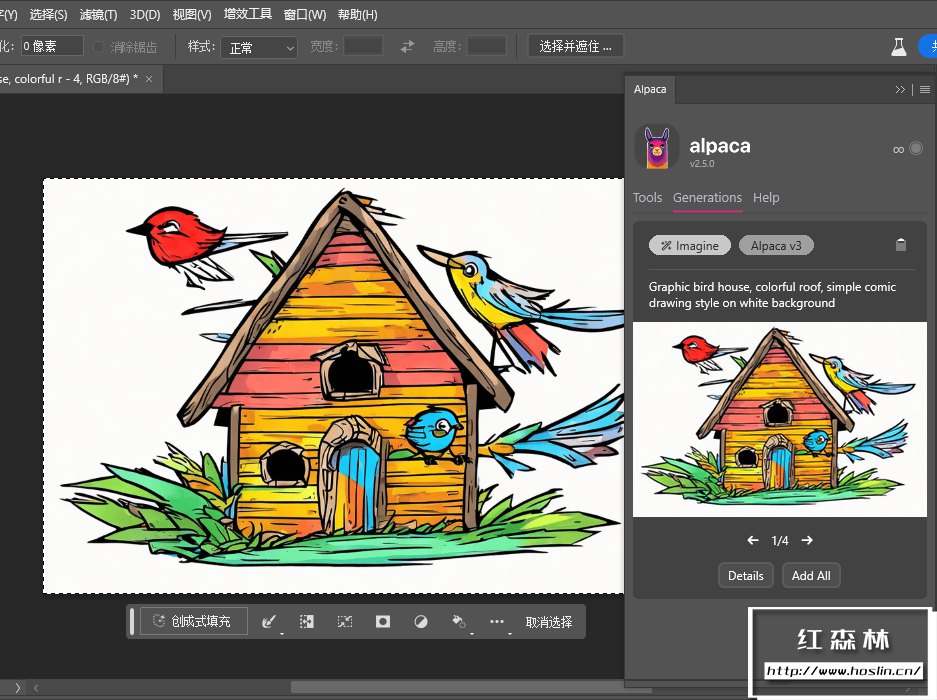Open the 样式 style dropdown
This screenshot has height=700, width=937.
[x=259, y=47]
